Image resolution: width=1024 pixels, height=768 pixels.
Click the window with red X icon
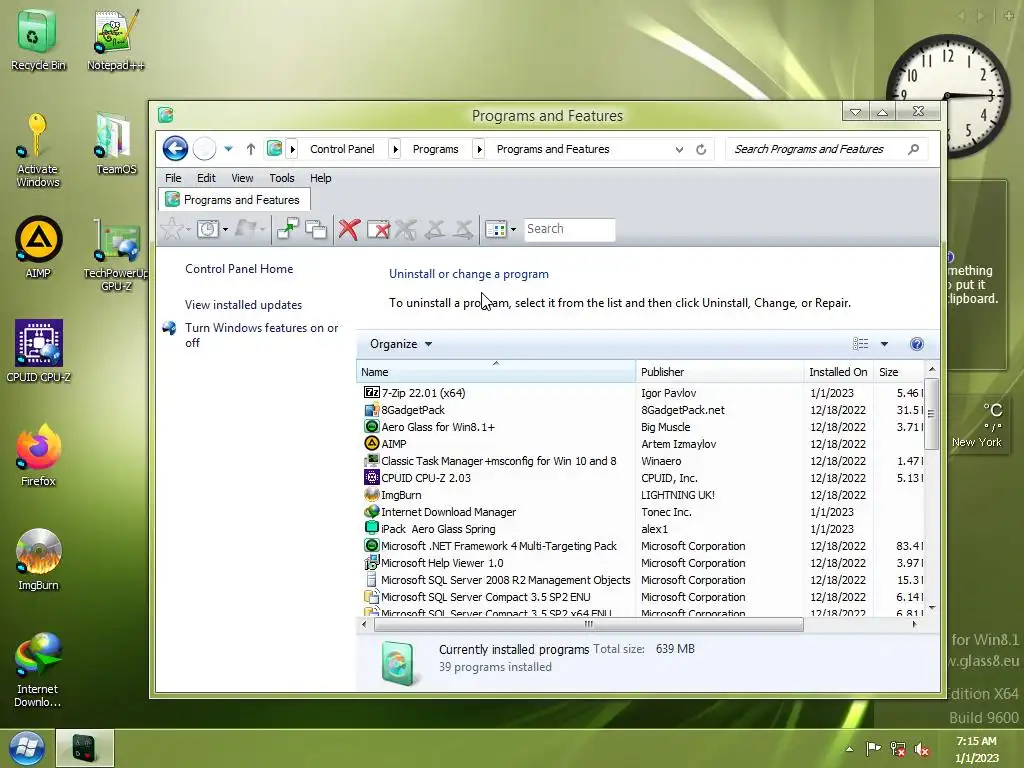click(378, 229)
